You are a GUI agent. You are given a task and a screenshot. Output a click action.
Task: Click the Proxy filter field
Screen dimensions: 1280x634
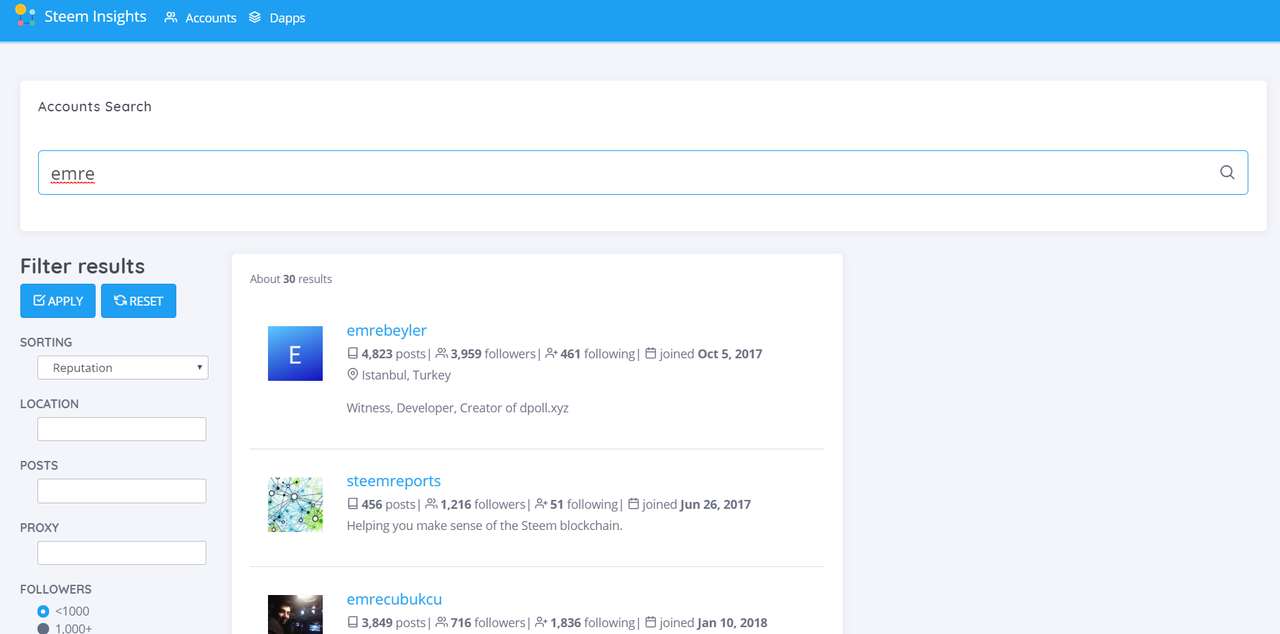[122, 553]
